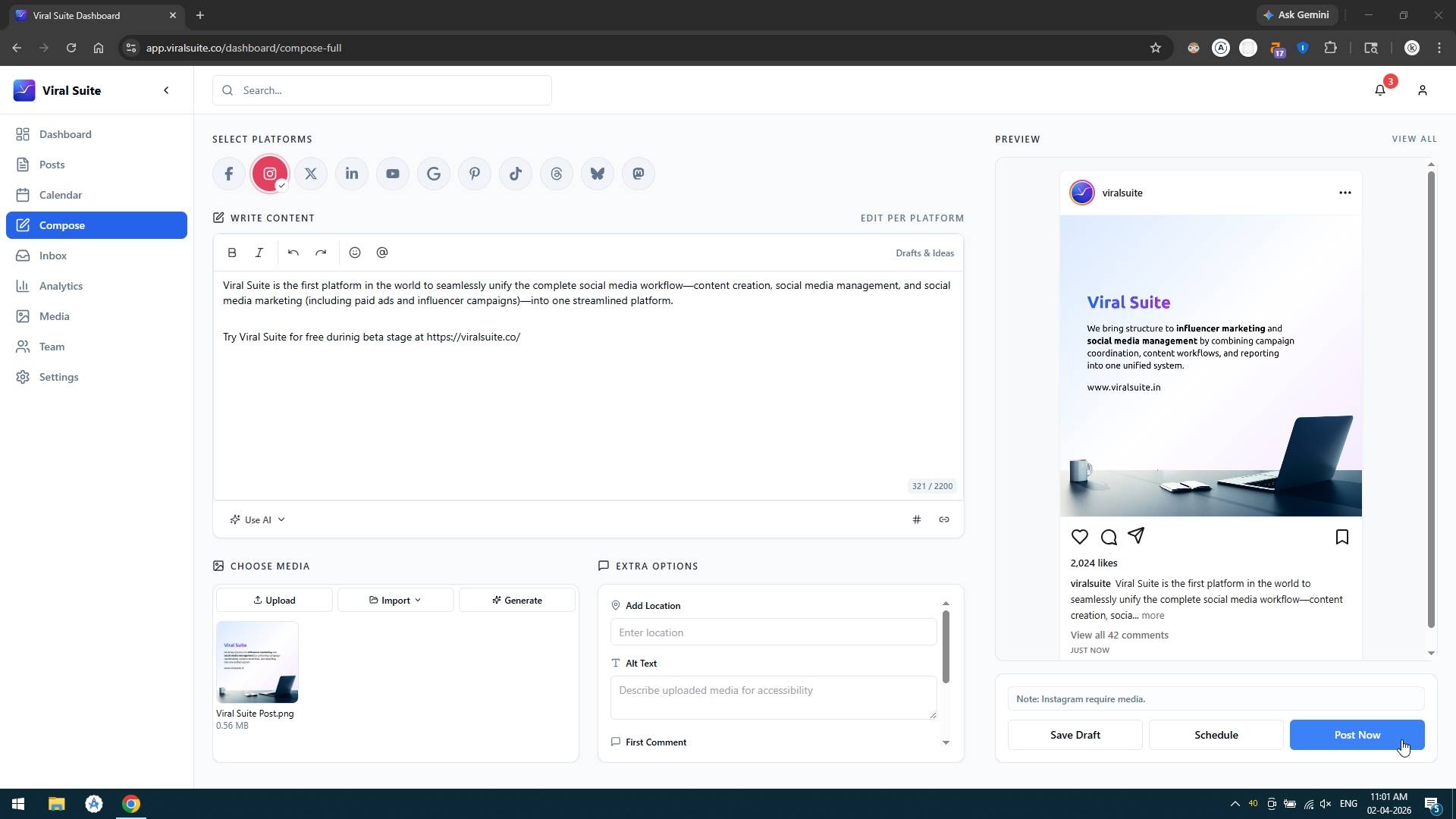1456x819 pixels.
Task: Open the Import media dropdown
Action: click(396, 600)
